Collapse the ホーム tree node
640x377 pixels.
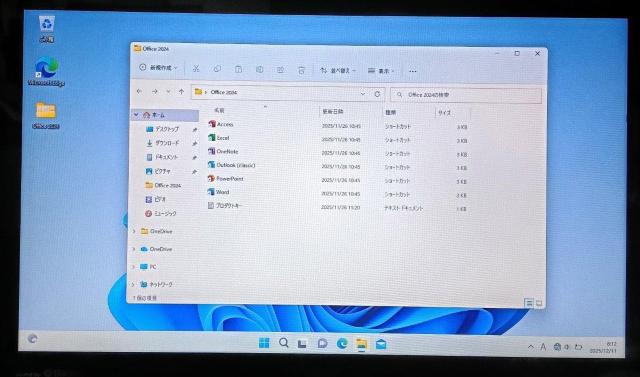[x=136, y=115]
